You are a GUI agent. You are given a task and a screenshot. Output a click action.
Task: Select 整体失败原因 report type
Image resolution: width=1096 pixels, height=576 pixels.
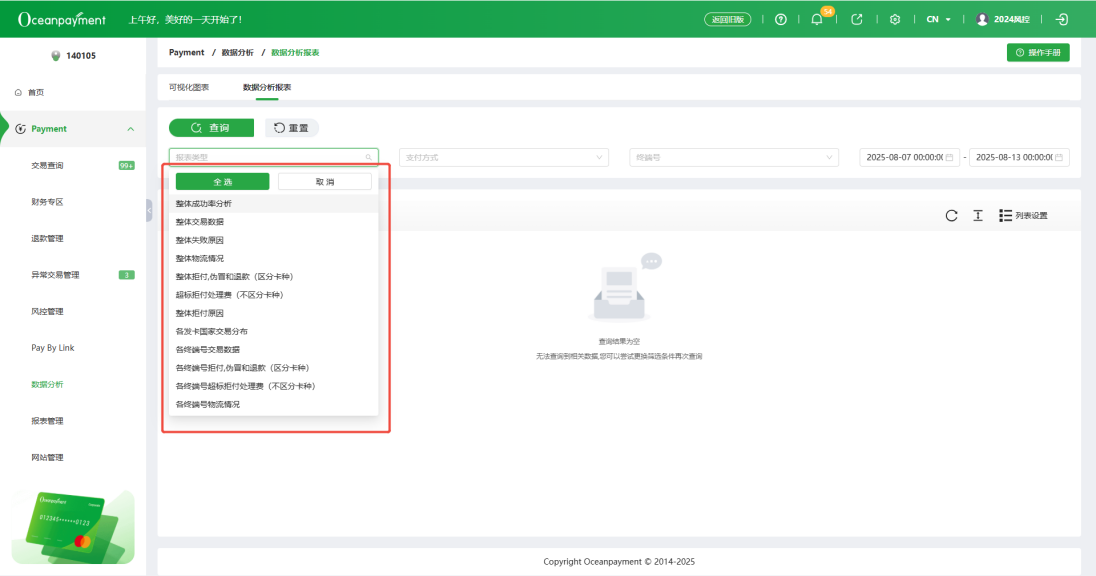click(x=273, y=240)
